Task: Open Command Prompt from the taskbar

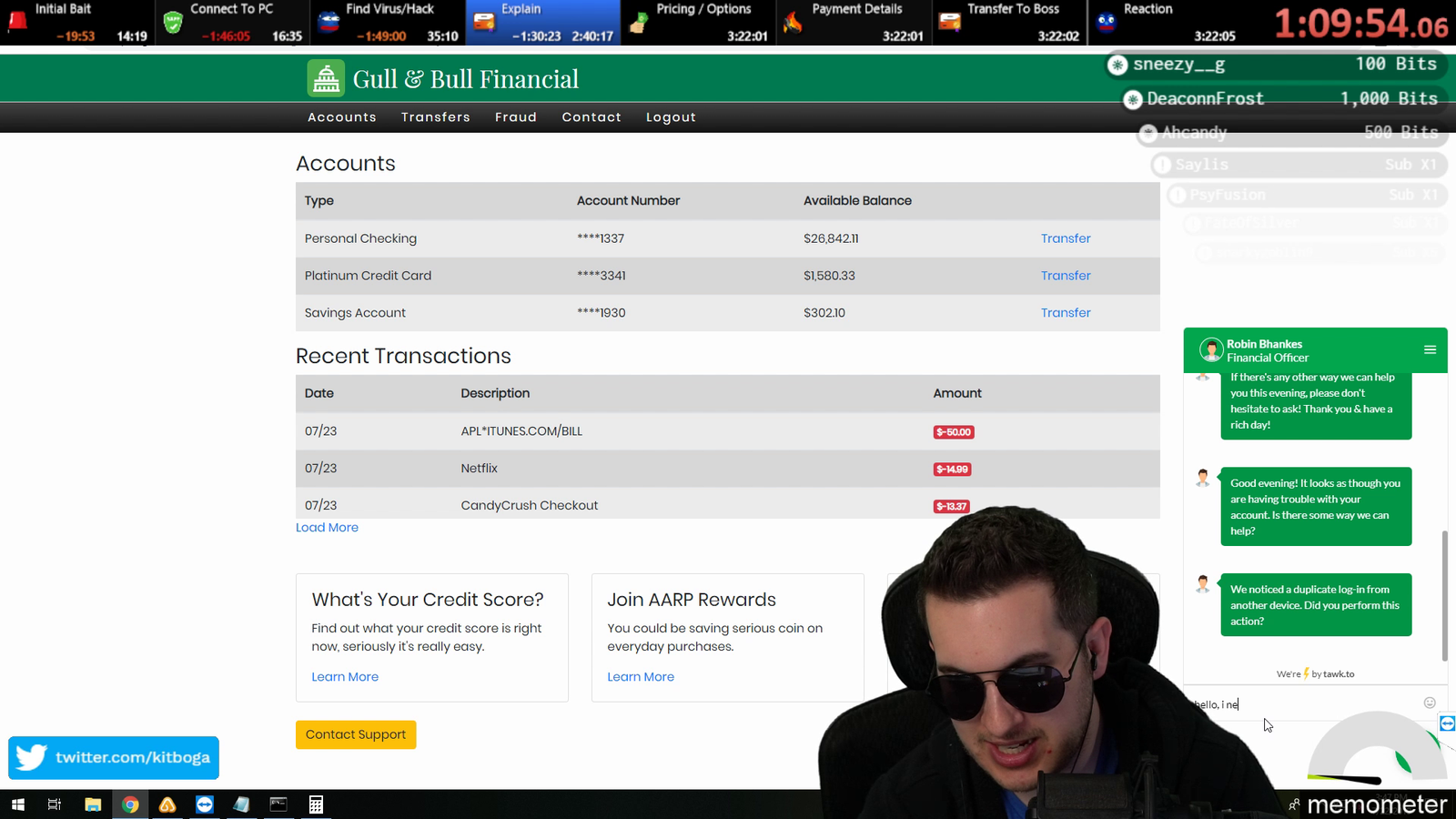Action: pos(278,804)
